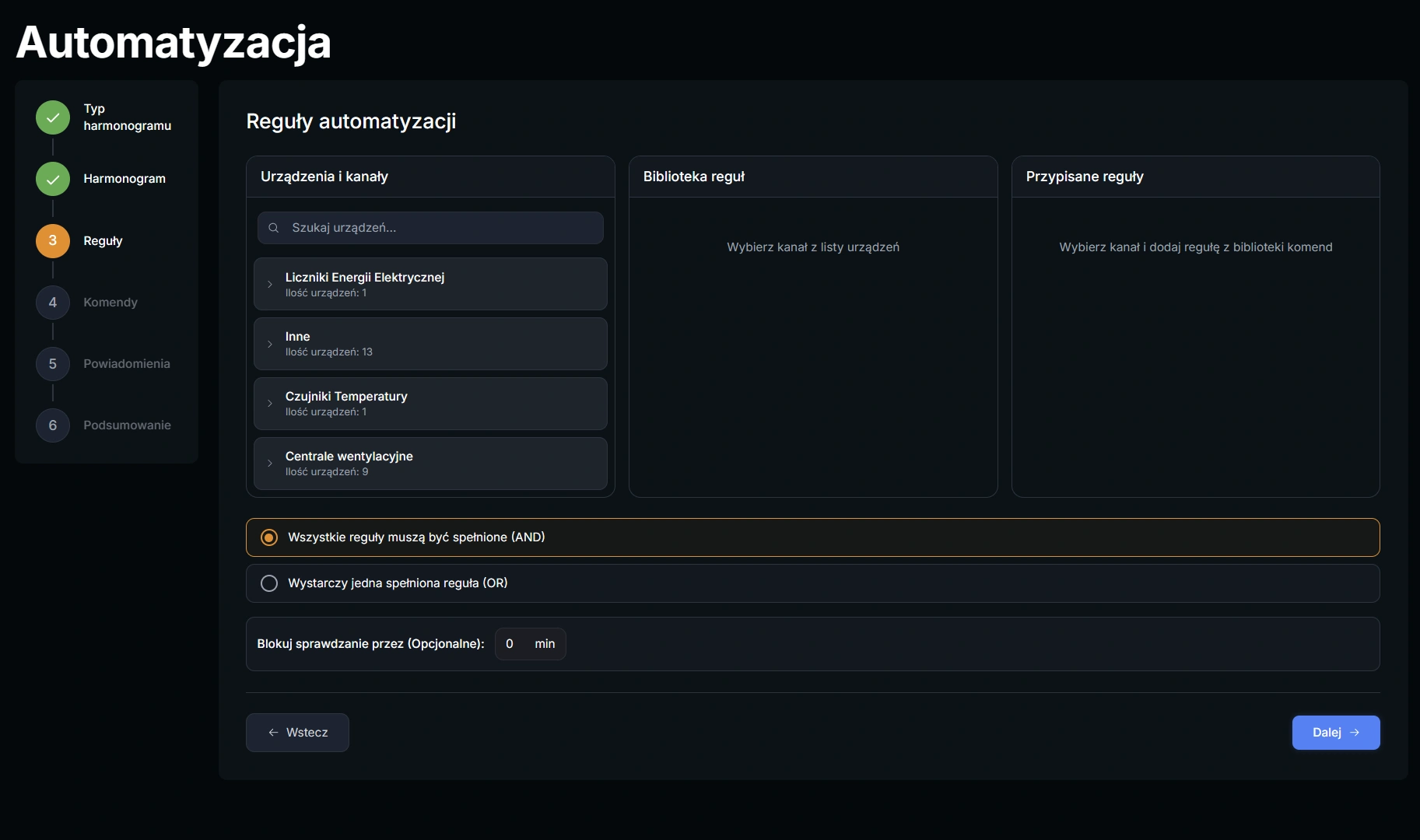Click the Dalej next button
1420x840 pixels.
click(x=1336, y=733)
